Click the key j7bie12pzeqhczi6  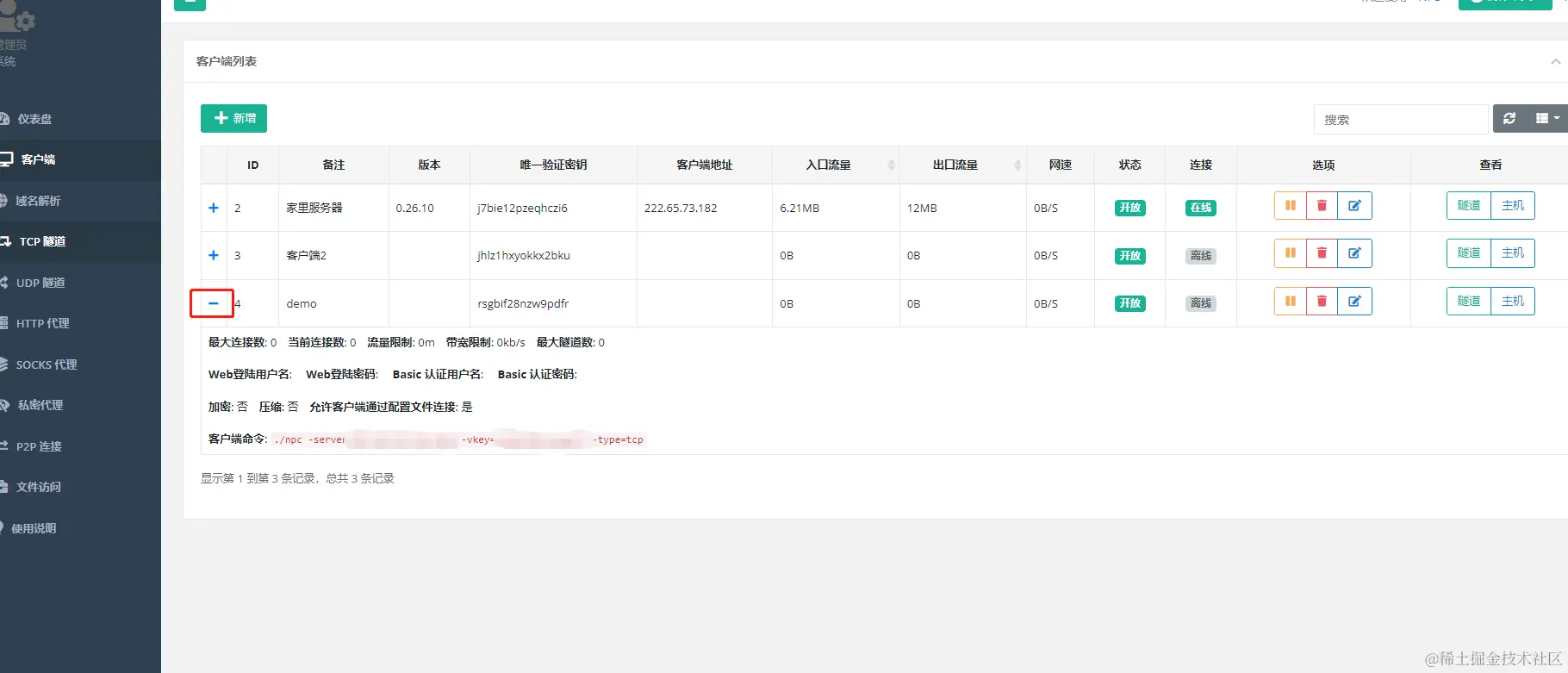pyautogui.click(x=522, y=208)
